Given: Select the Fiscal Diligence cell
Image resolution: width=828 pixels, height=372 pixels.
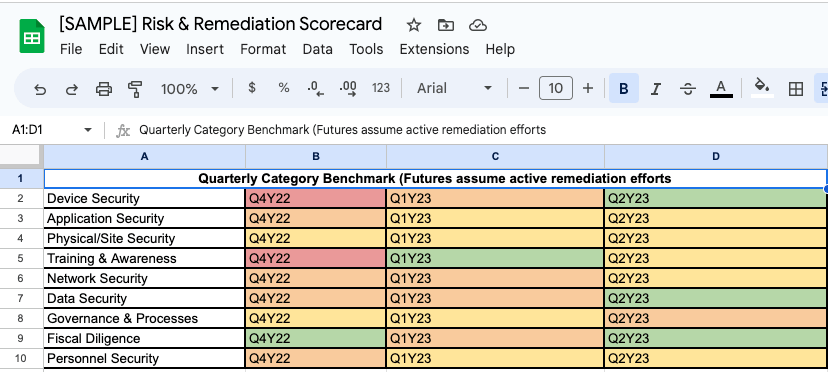Looking at the screenshot, I should [145, 339].
